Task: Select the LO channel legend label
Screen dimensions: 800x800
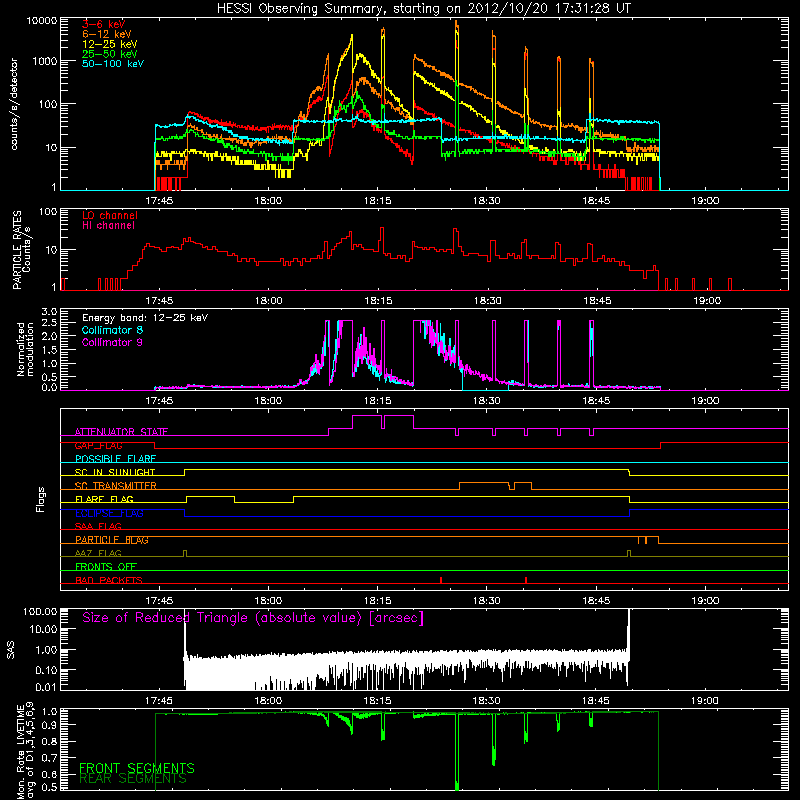Action: (110, 215)
